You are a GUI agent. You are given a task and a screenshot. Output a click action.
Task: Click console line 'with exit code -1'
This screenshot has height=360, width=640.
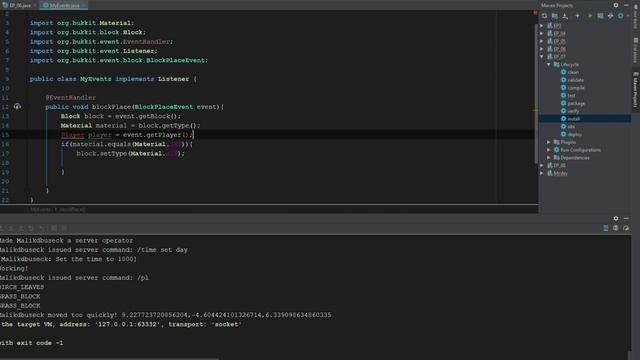click(32, 343)
